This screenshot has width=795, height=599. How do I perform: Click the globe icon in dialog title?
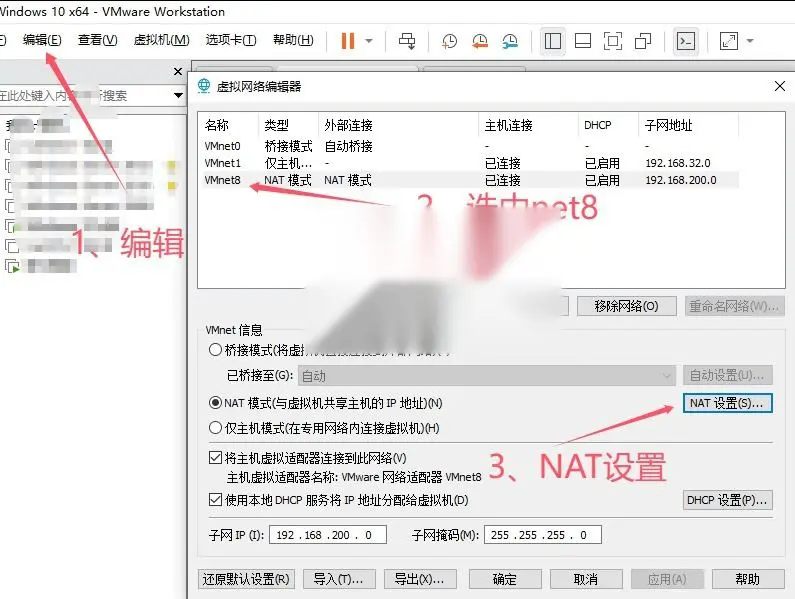[x=204, y=86]
